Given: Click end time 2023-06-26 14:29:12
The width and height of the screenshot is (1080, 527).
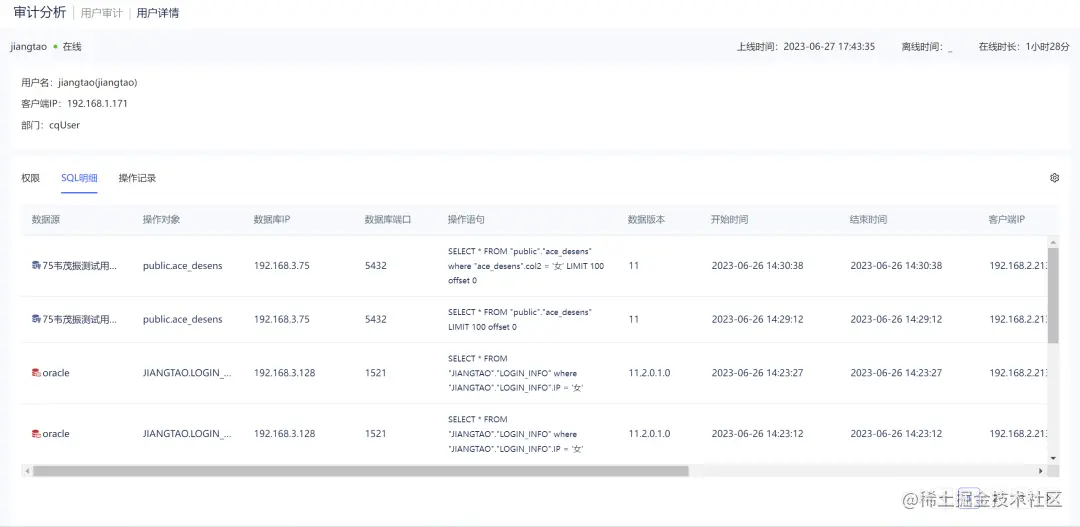Looking at the screenshot, I should pos(896,320).
